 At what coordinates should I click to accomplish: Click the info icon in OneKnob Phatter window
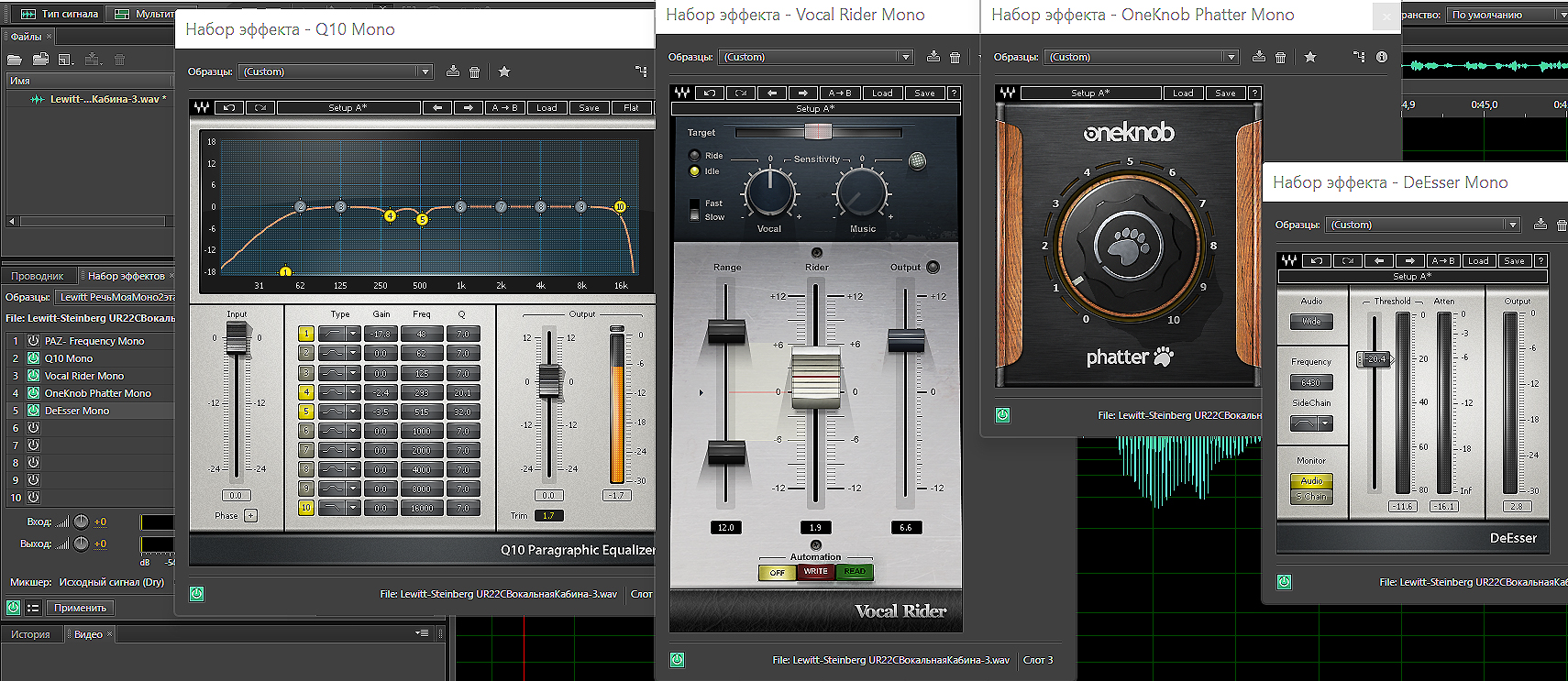pyautogui.click(x=1382, y=57)
